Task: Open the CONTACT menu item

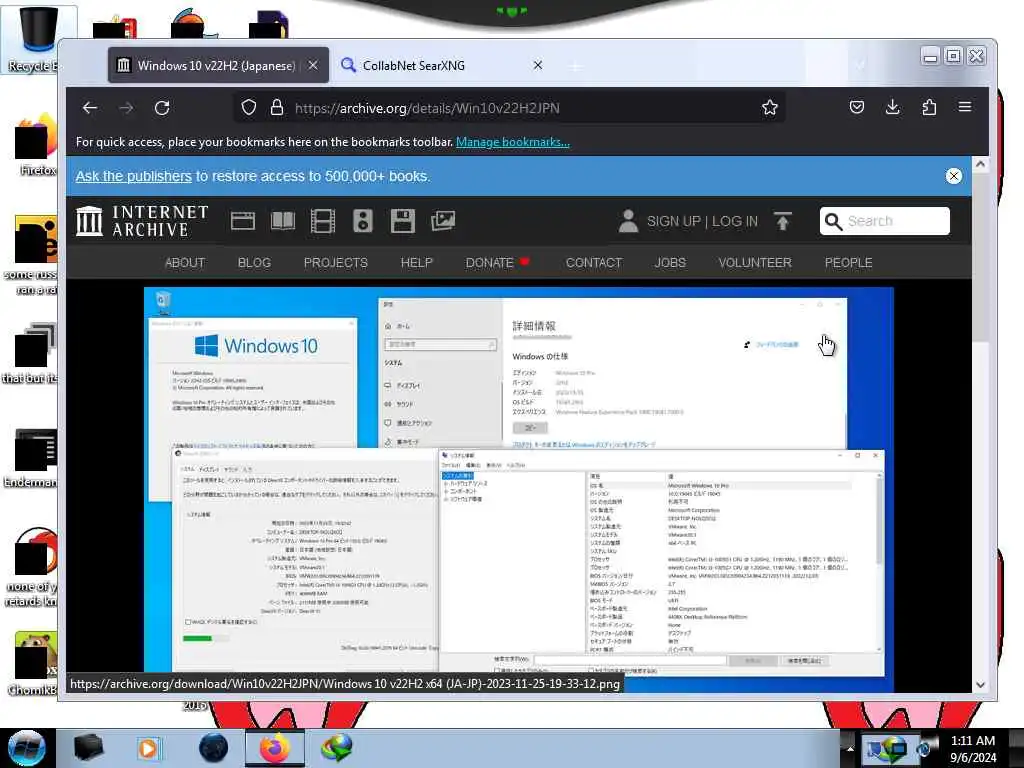Action: click(594, 263)
